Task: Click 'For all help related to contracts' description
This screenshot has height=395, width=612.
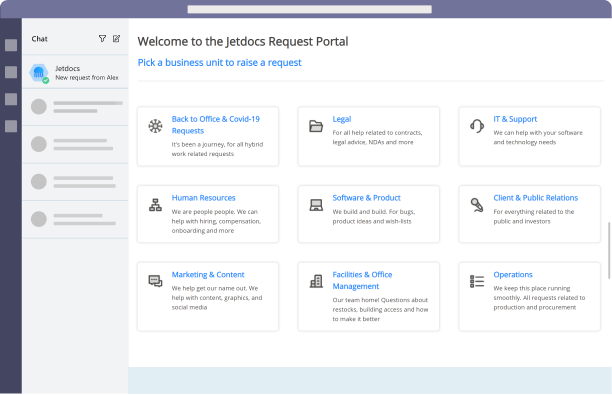Action: coord(377,137)
